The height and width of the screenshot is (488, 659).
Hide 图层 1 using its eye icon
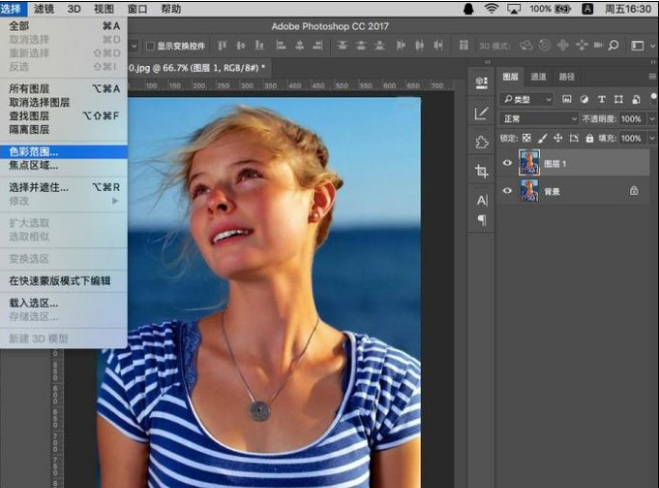tap(507, 162)
